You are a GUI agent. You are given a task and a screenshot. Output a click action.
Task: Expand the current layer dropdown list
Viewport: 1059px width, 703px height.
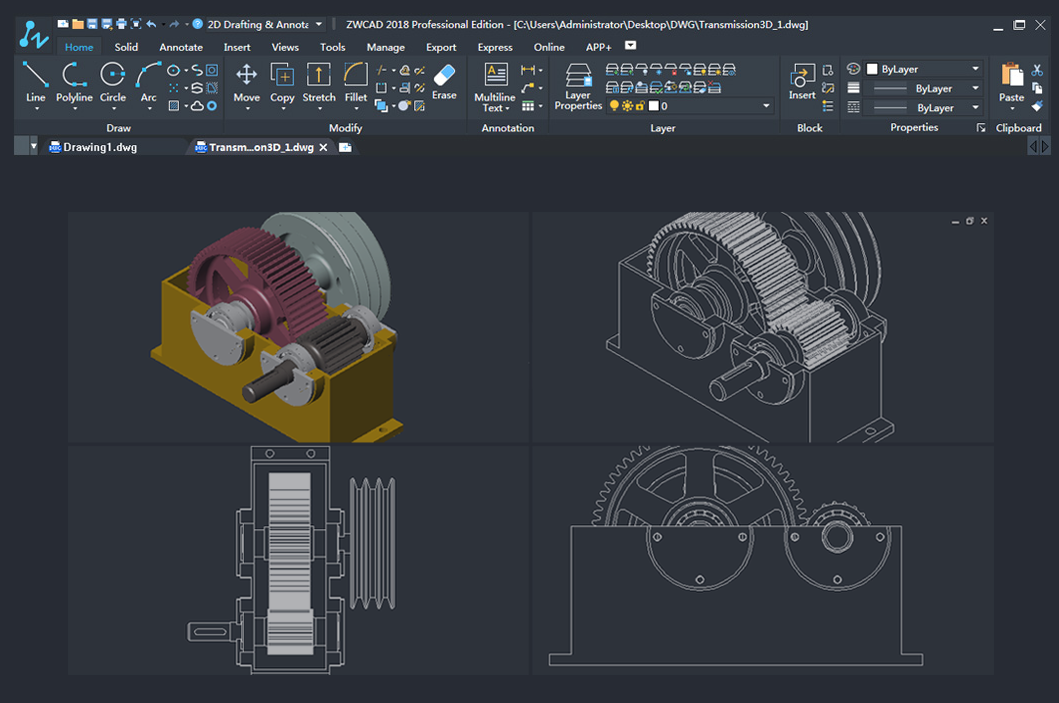tap(766, 106)
